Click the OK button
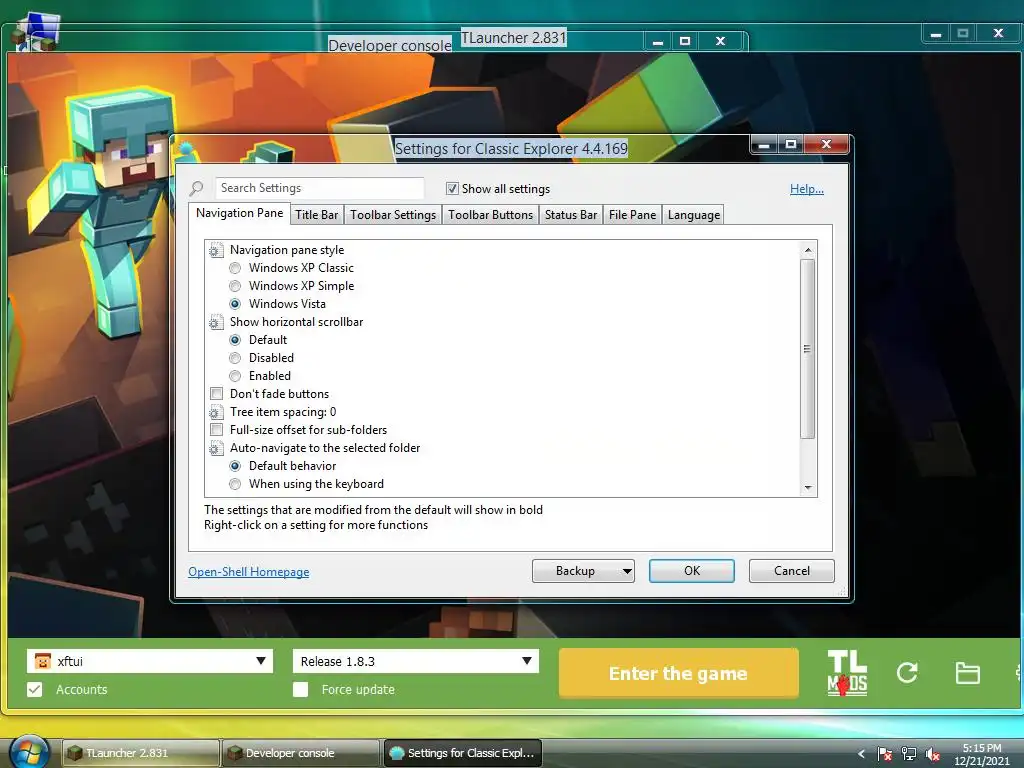Screen dimensions: 1024x768 [x=692, y=571]
